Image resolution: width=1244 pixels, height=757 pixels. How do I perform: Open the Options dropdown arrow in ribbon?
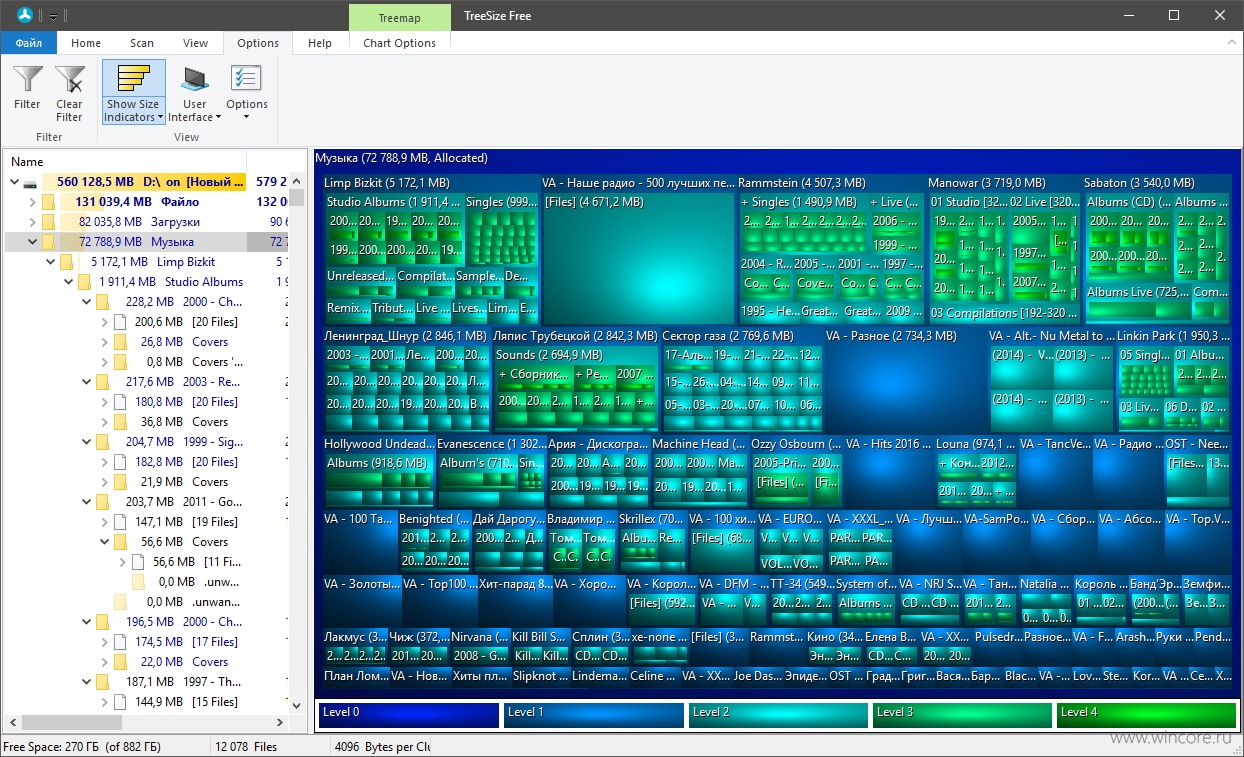point(246,118)
